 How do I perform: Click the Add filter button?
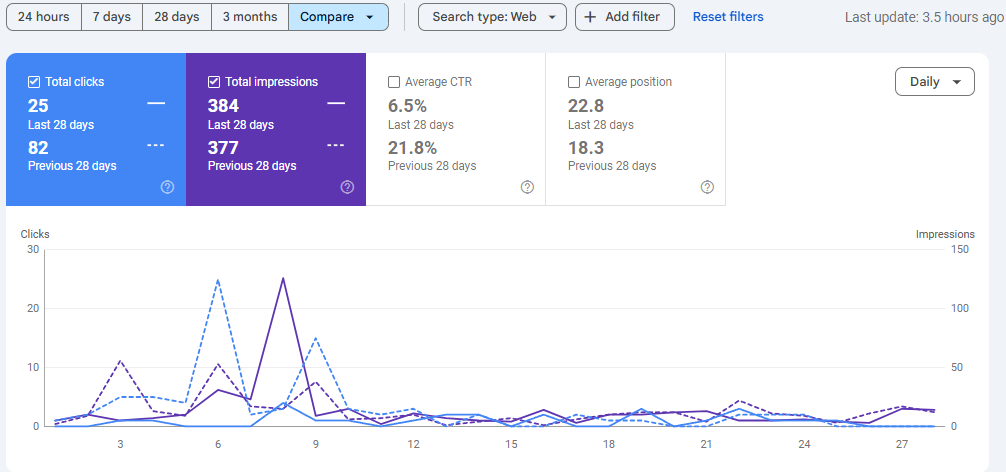click(x=624, y=17)
